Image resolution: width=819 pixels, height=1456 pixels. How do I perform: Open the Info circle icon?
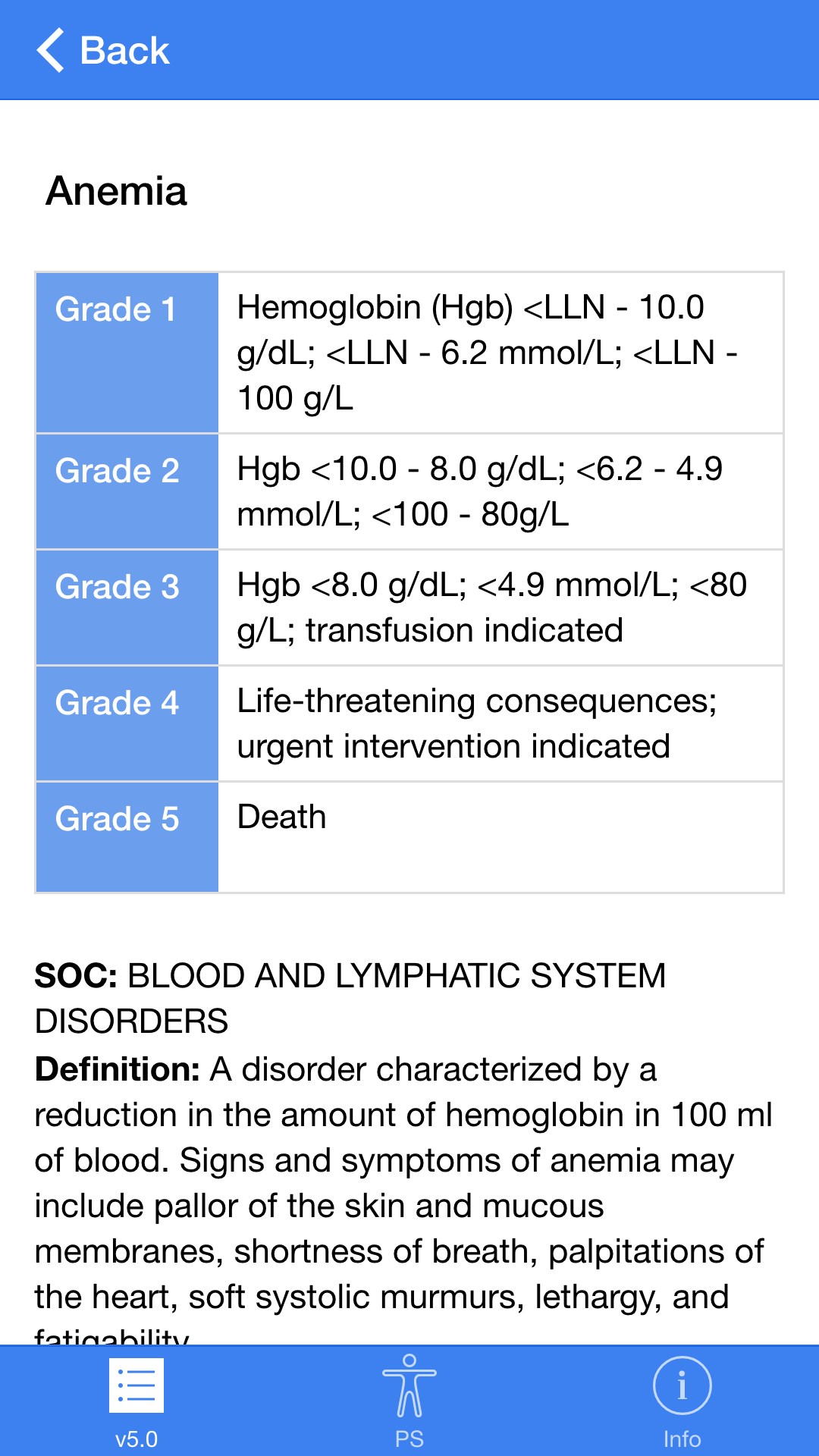coord(682,1385)
